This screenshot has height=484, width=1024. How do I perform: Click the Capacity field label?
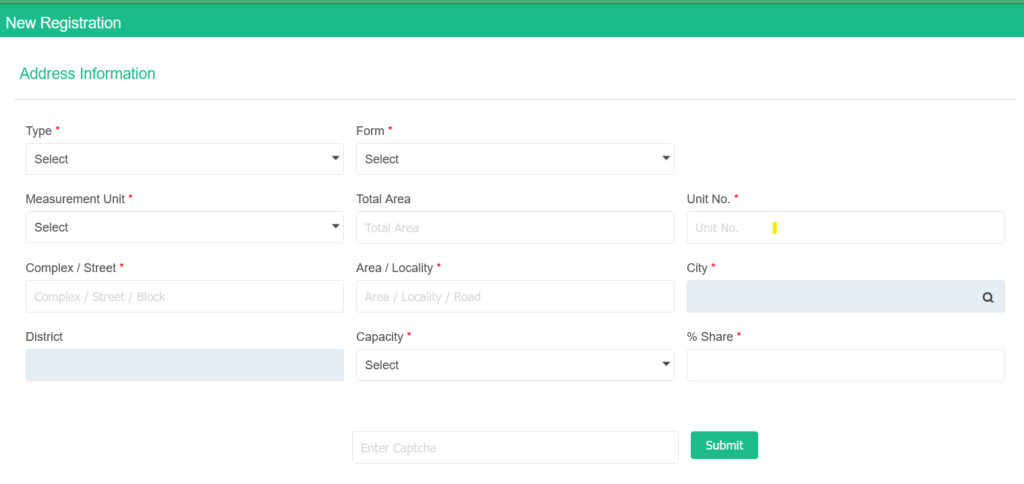380,337
